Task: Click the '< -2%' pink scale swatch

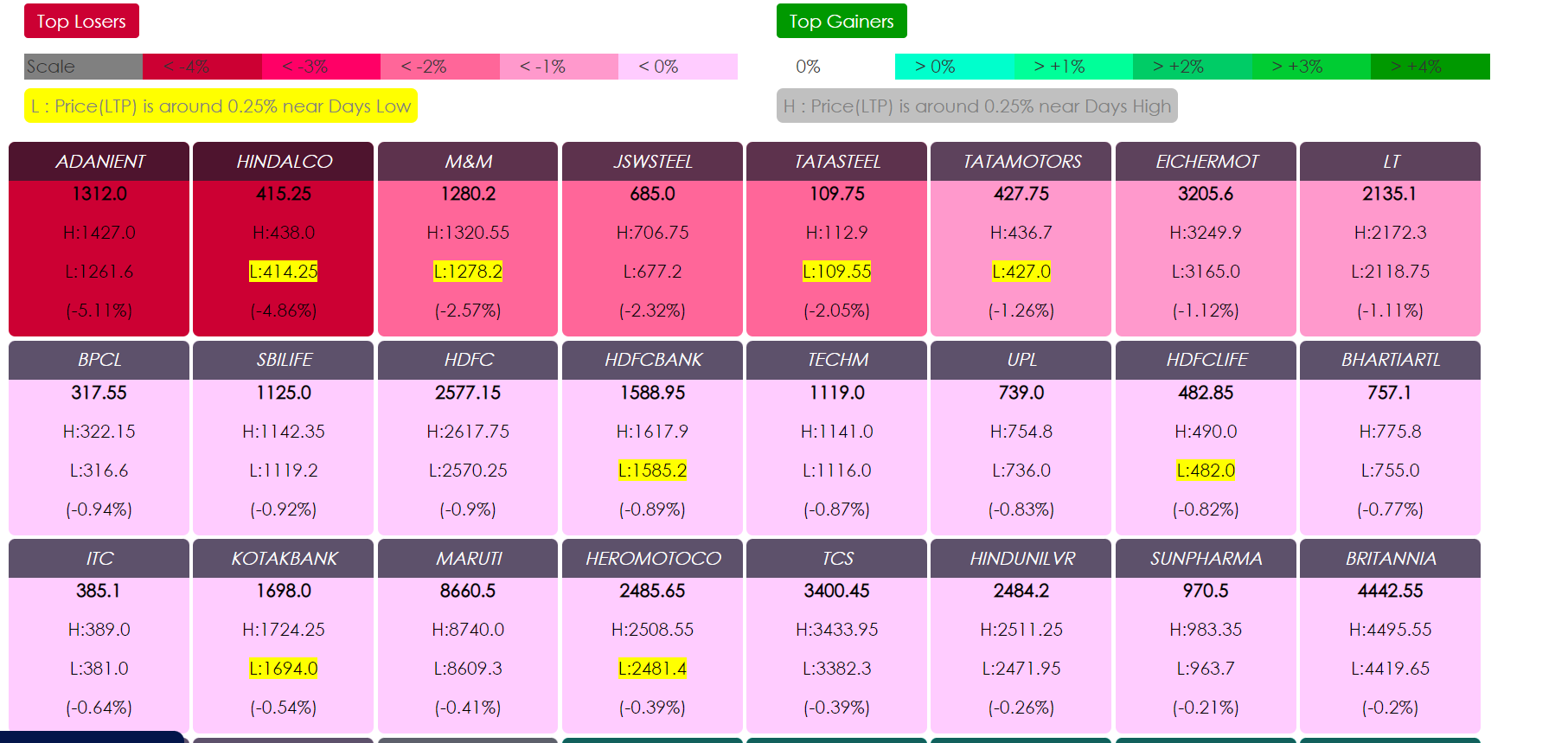Action: pos(439,67)
